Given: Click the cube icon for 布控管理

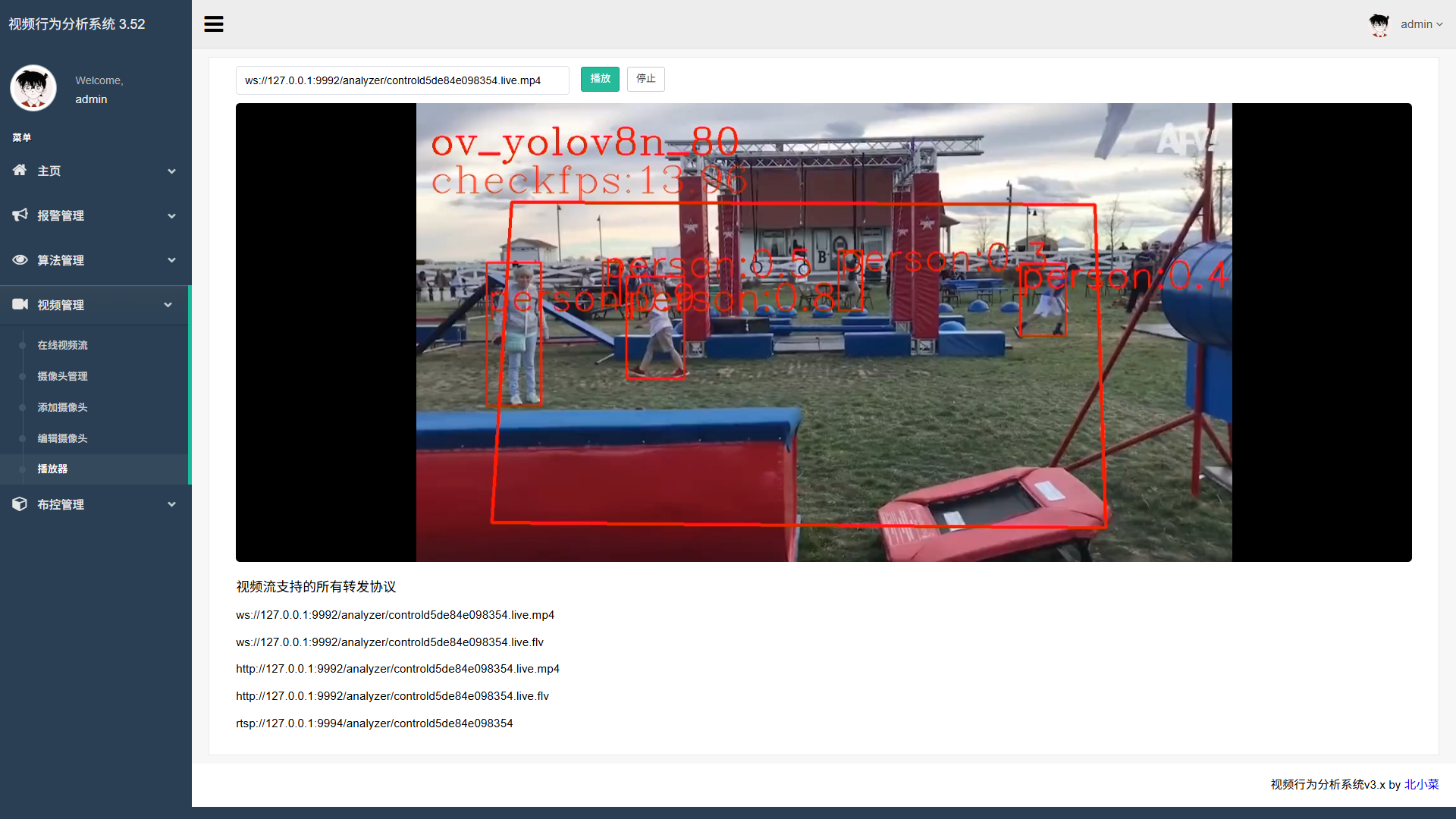Looking at the screenshot, I should [20, 504].
